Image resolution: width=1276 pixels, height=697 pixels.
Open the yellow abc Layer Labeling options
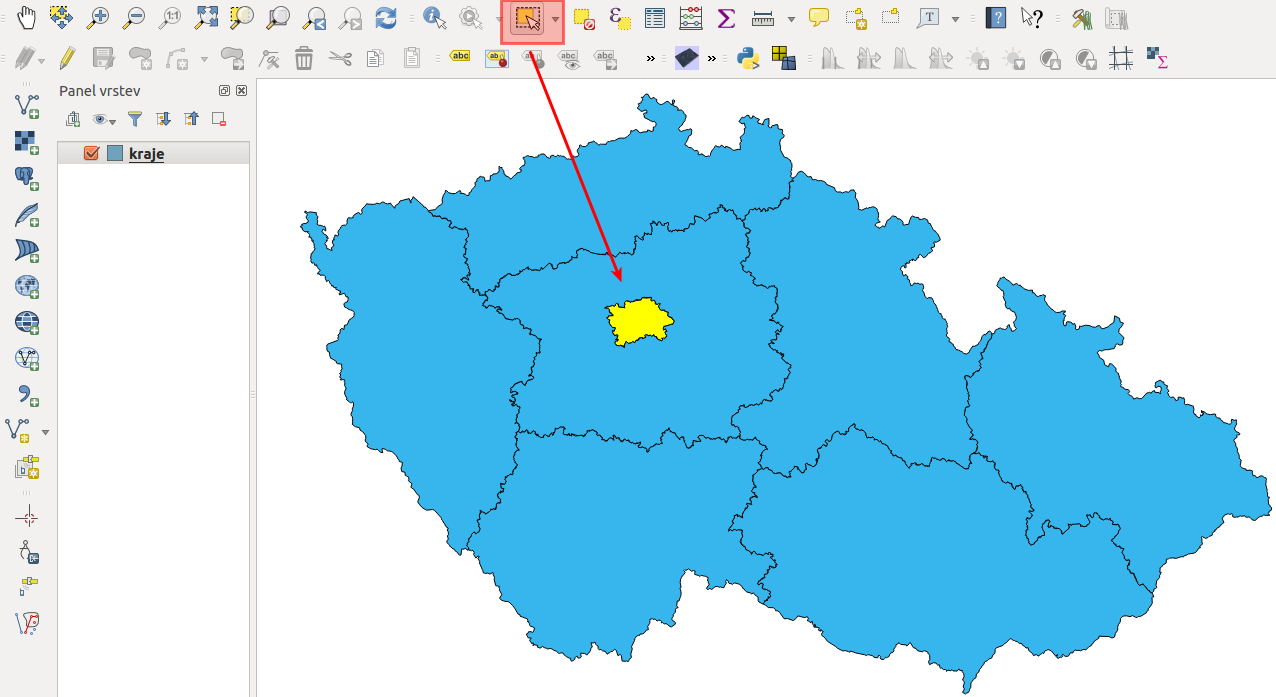click(x=460, y=56)
